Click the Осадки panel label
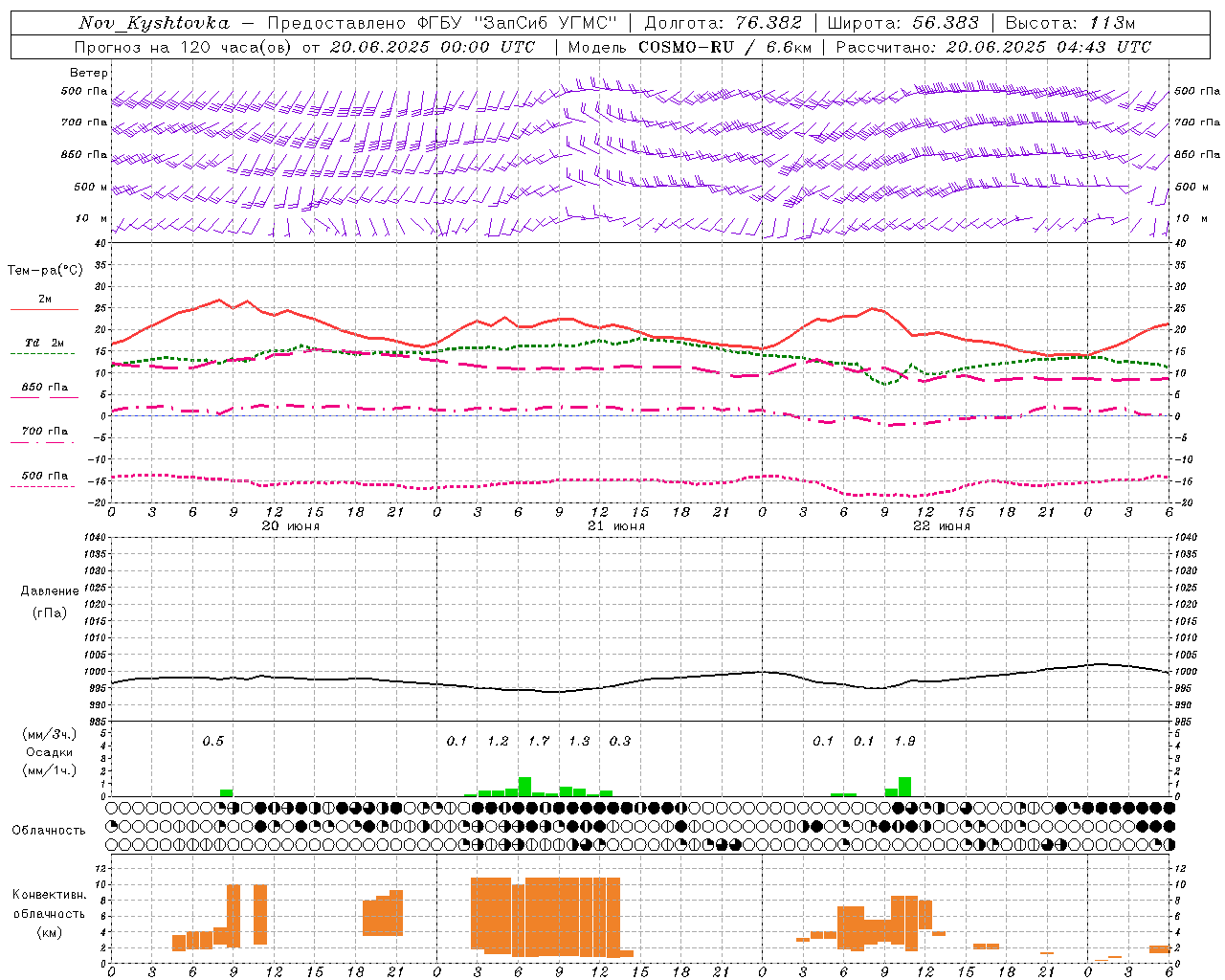 click(49, 752)
